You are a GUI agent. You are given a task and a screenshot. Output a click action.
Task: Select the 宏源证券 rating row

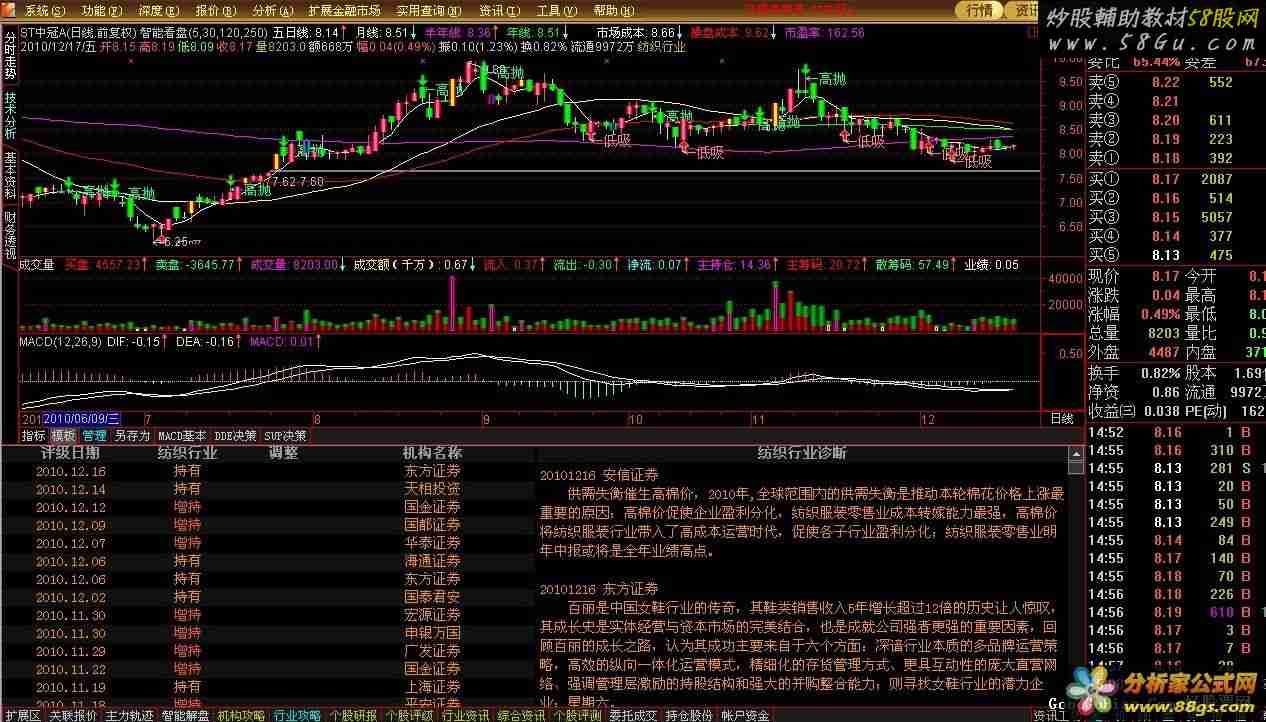point(270,615)
